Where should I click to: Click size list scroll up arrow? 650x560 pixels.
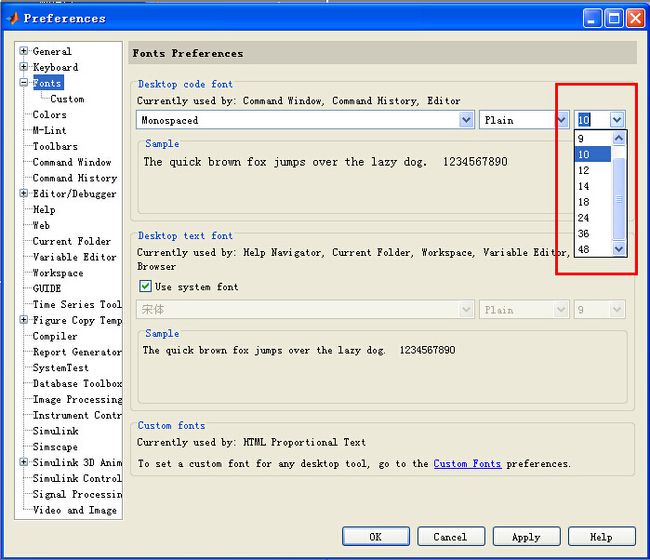point(619,138)
